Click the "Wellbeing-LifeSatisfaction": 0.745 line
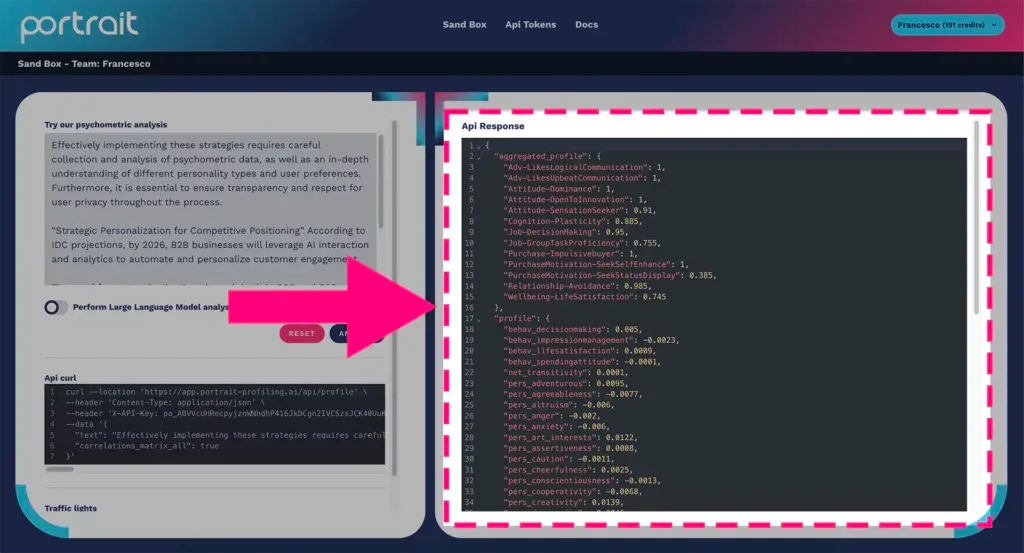This screenshot has width=1024, height=553. coord(584,297)
